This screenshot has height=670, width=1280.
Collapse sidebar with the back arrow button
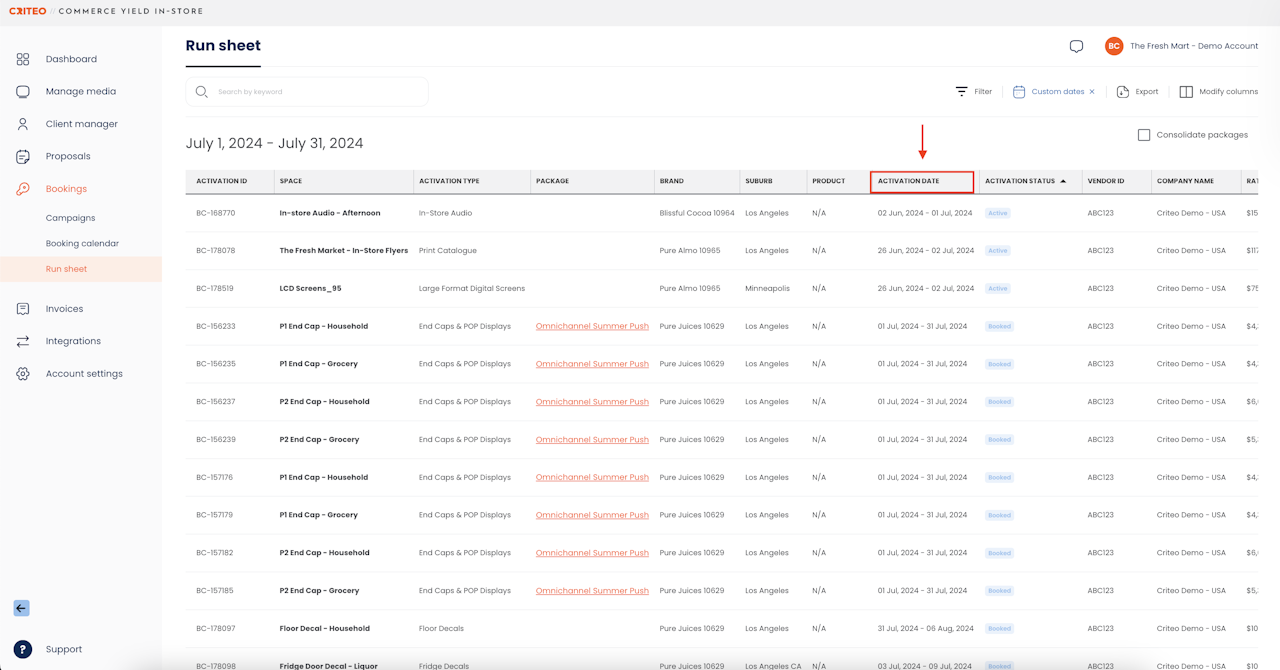(21, 608)
